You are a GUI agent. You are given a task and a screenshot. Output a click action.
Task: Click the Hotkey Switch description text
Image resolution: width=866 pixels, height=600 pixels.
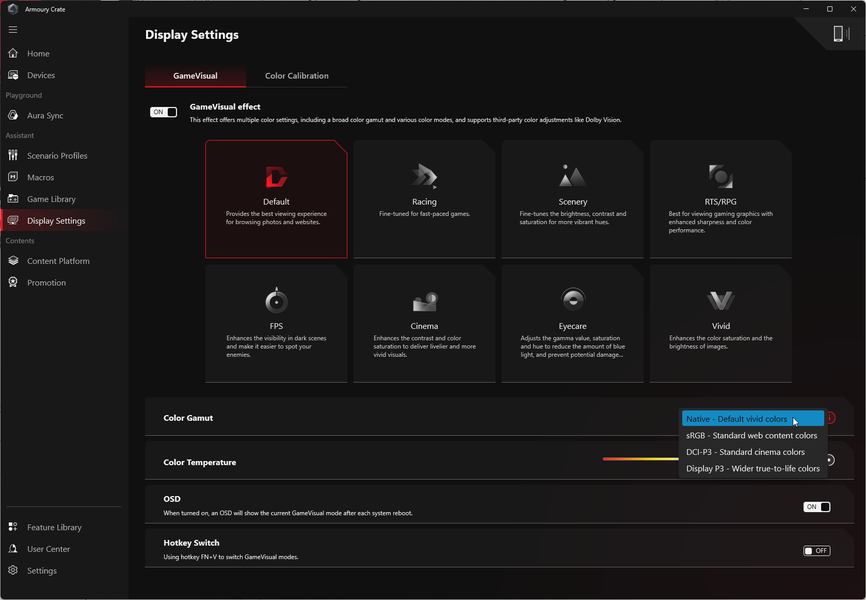(x=231, y=557)
